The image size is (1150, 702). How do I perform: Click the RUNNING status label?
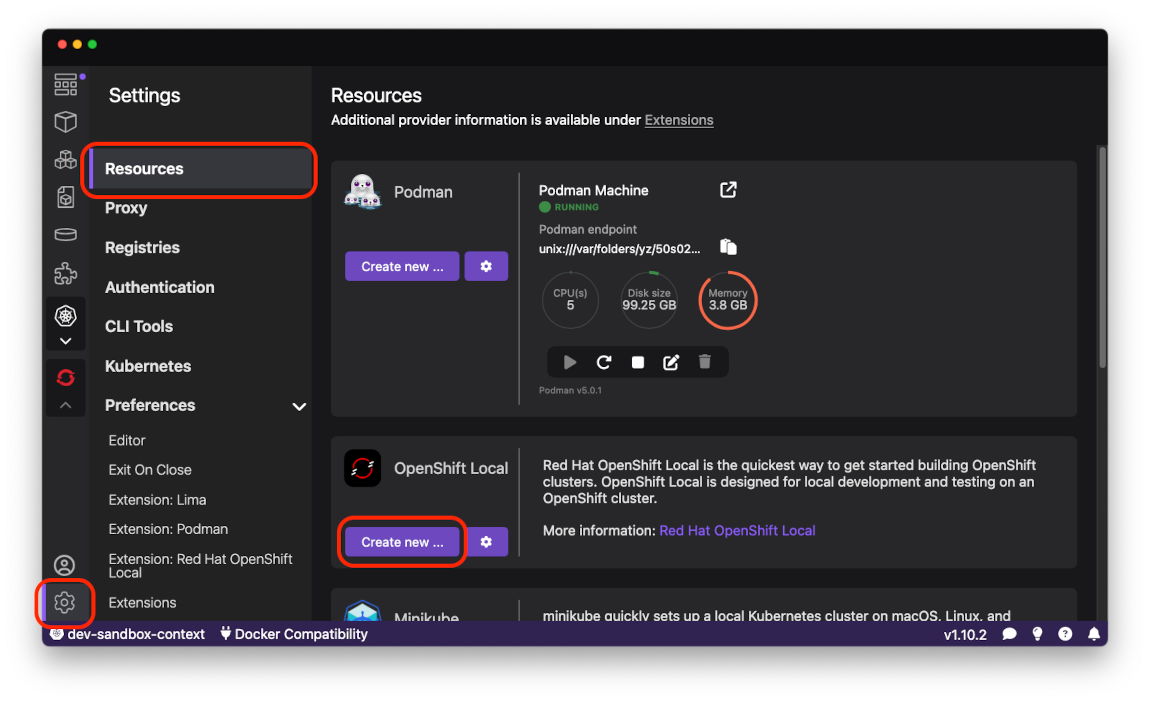(x=576, y=208)
